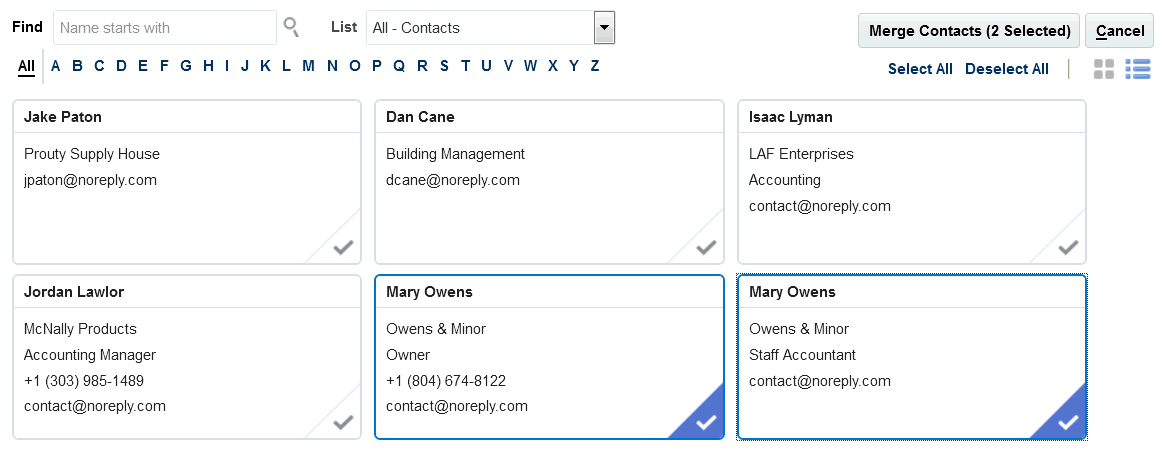Filter contacts by letter M
Image resolution: width=1166 pixels, height=450 pixels.
pyautogui.click(x=308, y=66)
